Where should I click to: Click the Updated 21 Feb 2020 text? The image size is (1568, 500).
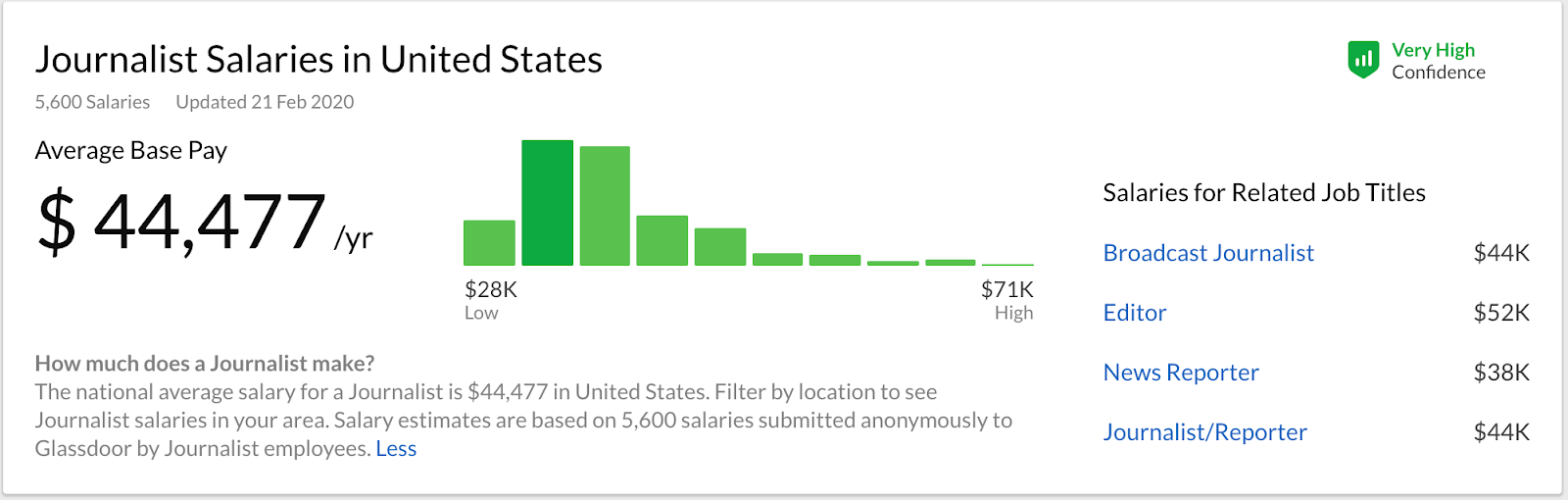265,102
